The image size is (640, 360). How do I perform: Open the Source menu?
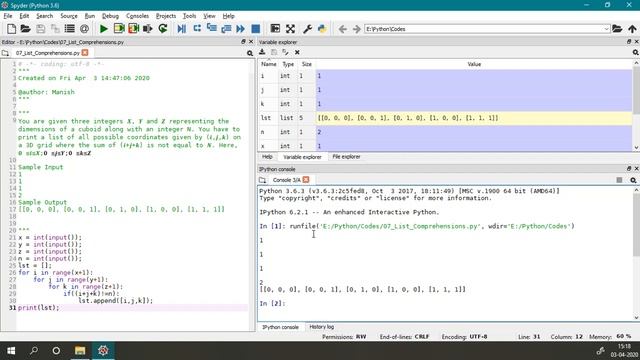pyautogui.click(x=69, y=16)
